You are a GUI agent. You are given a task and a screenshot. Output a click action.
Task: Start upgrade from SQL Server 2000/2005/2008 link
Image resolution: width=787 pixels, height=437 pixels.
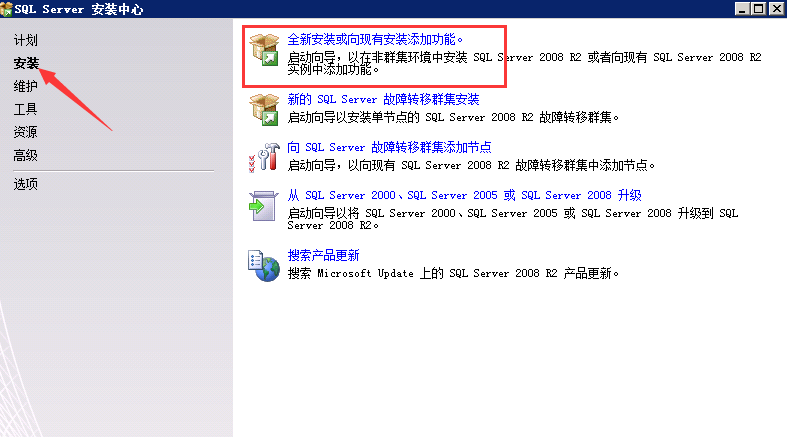click(464, 195)
